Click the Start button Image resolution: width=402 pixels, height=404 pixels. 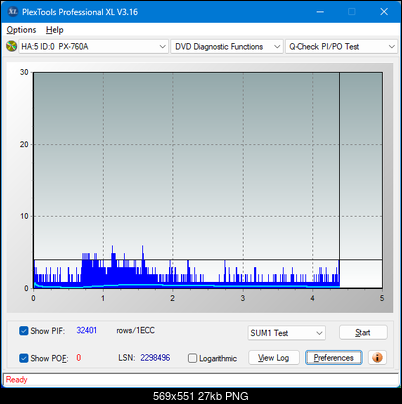pos(363,332)
